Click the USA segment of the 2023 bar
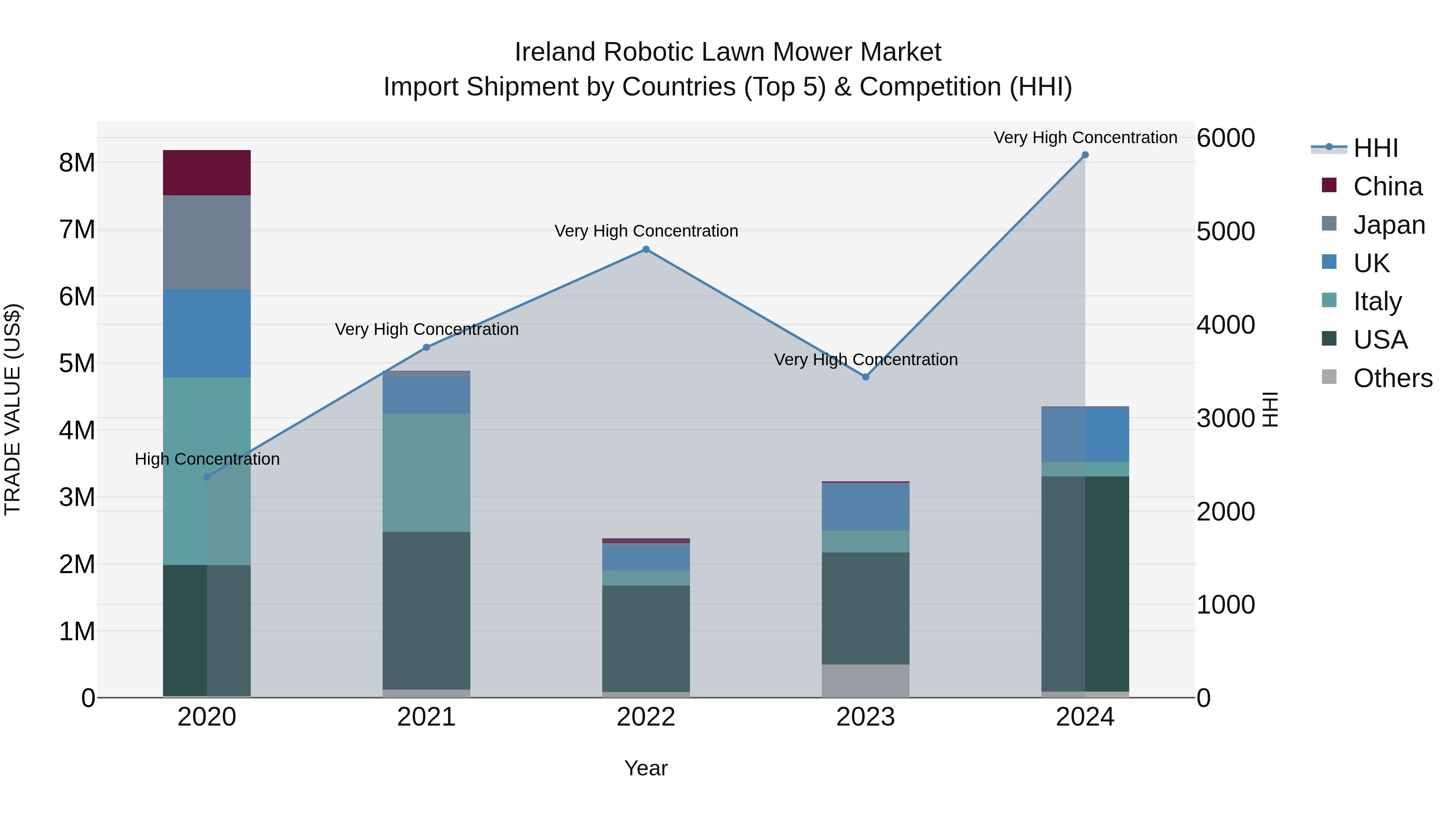The height and width of the screenshot is (819, 1456). click(866, 609)
